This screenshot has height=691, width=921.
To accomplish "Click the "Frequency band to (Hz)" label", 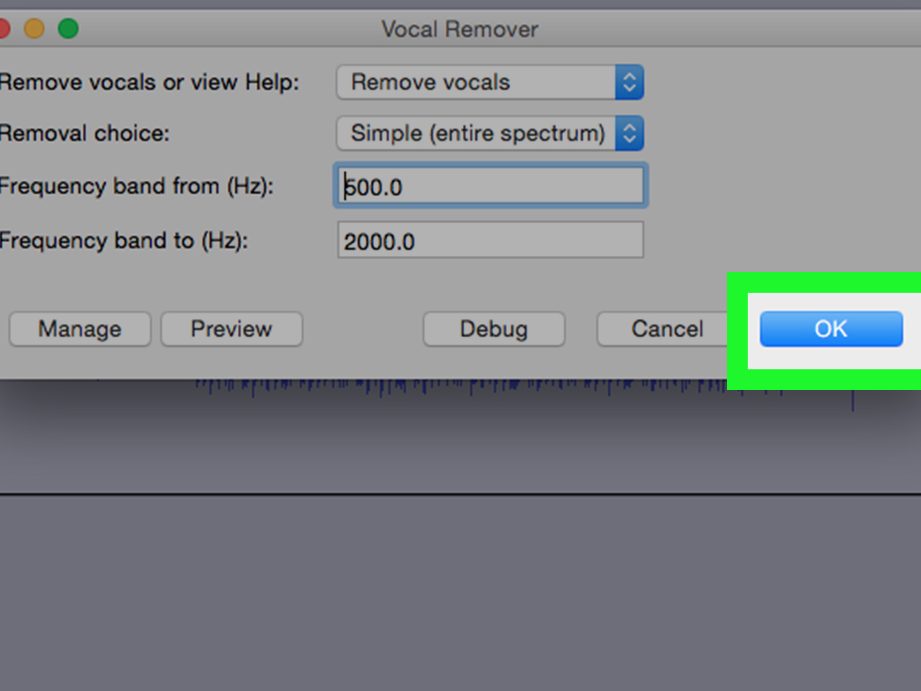I will [123, 241].
